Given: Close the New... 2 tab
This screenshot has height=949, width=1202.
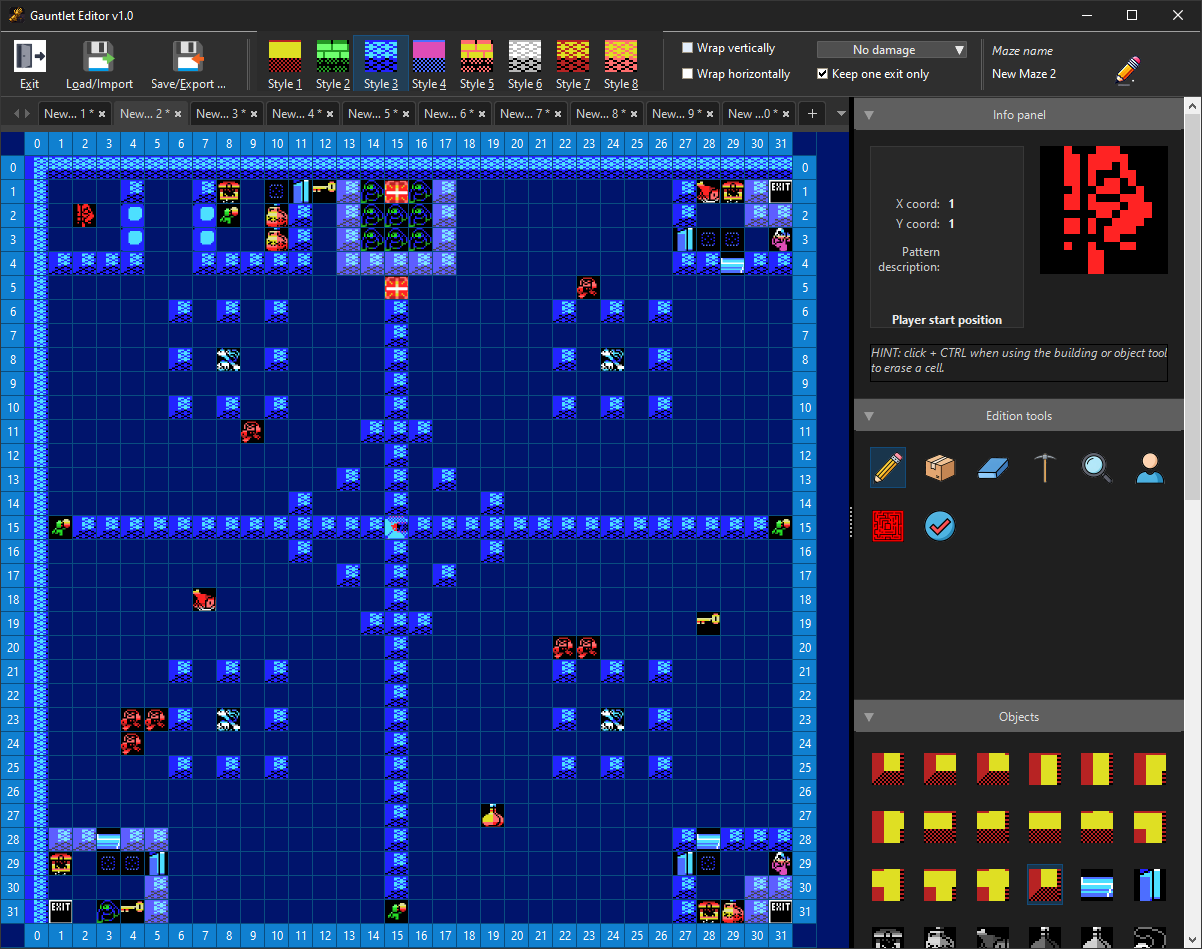Looking at the screenshot, I should [x=178, y=114].
